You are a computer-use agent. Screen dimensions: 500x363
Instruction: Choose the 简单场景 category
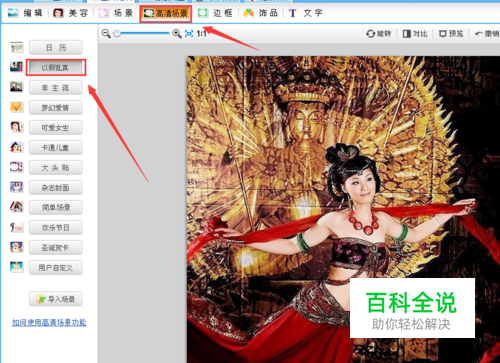tap(55, 208)
